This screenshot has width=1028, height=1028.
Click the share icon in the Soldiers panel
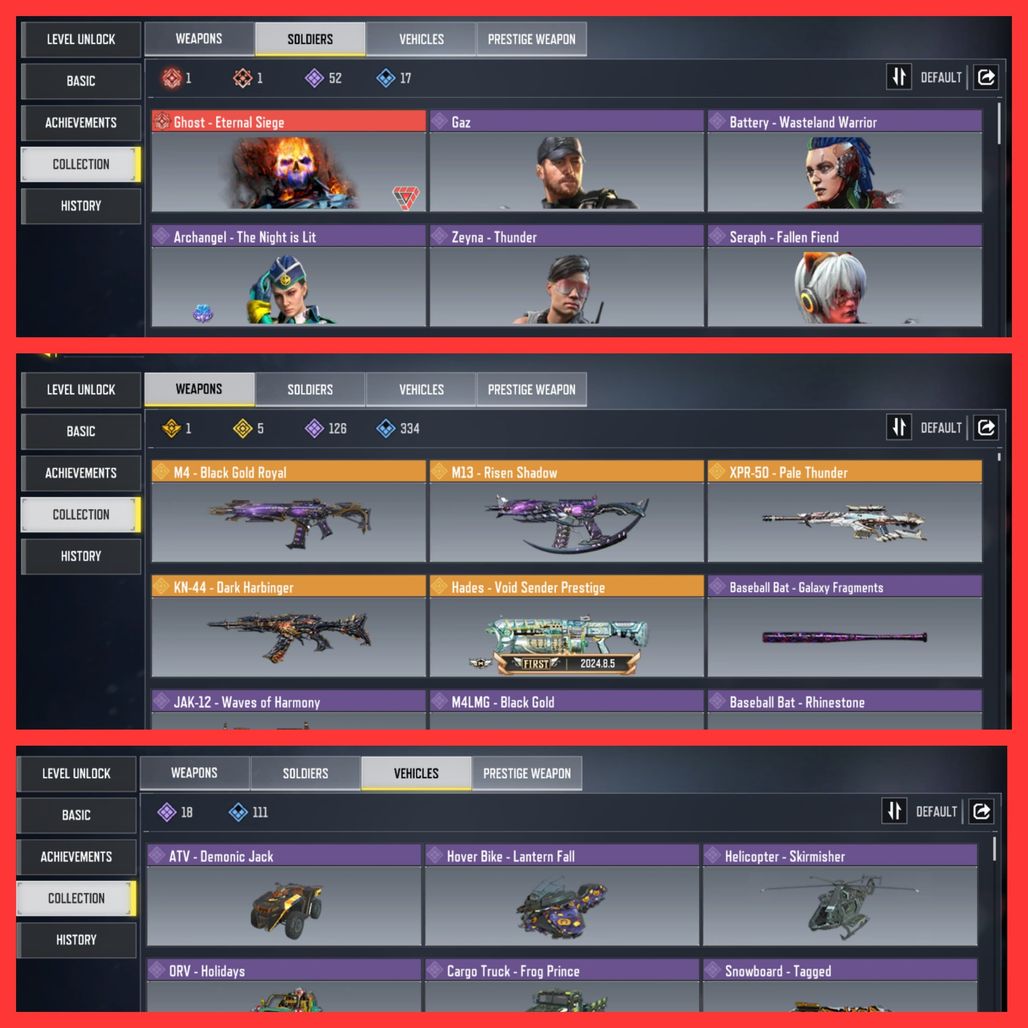pos(985,77)
